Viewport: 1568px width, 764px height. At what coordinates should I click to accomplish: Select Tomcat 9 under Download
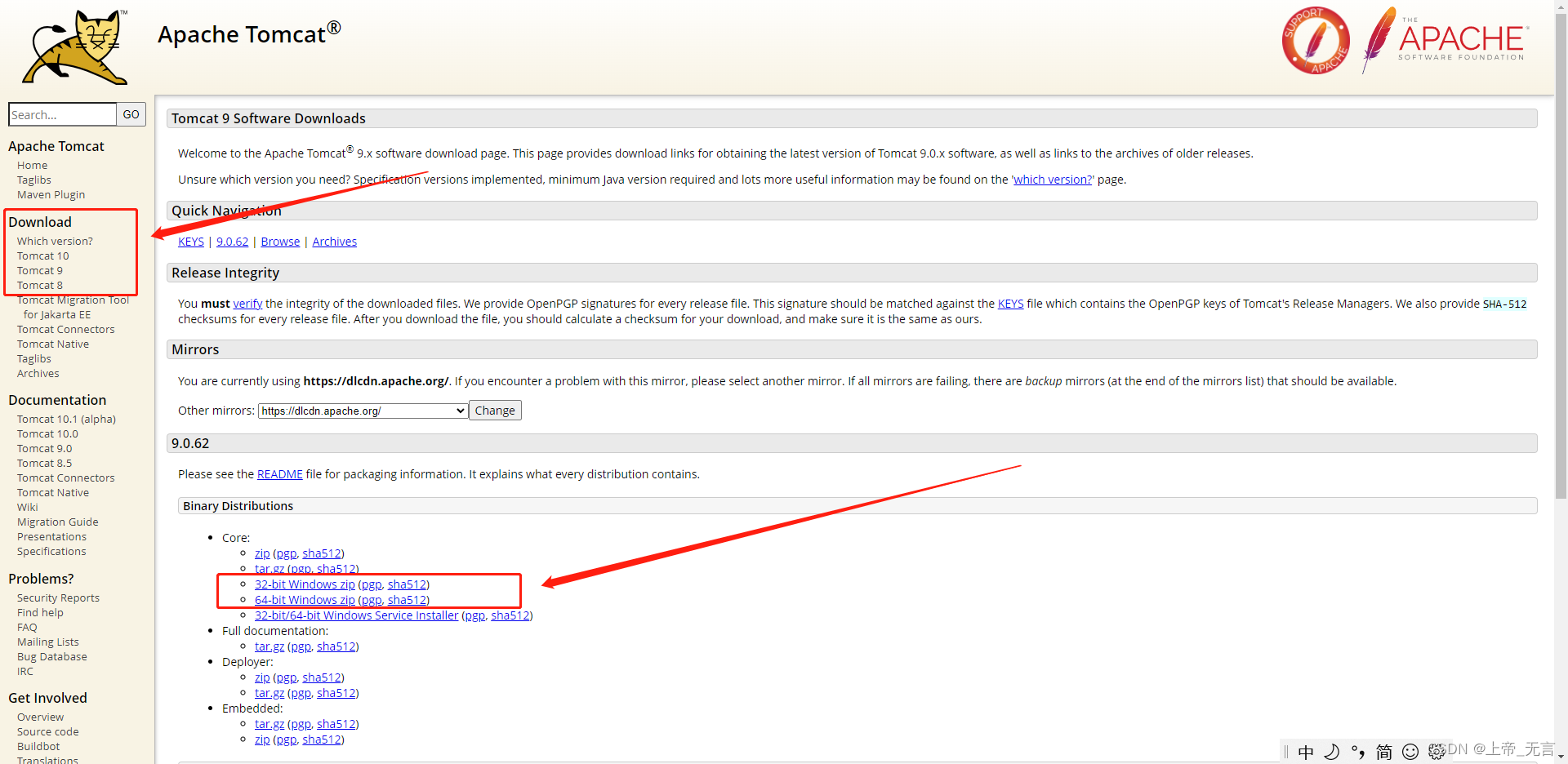pos(39,270)
